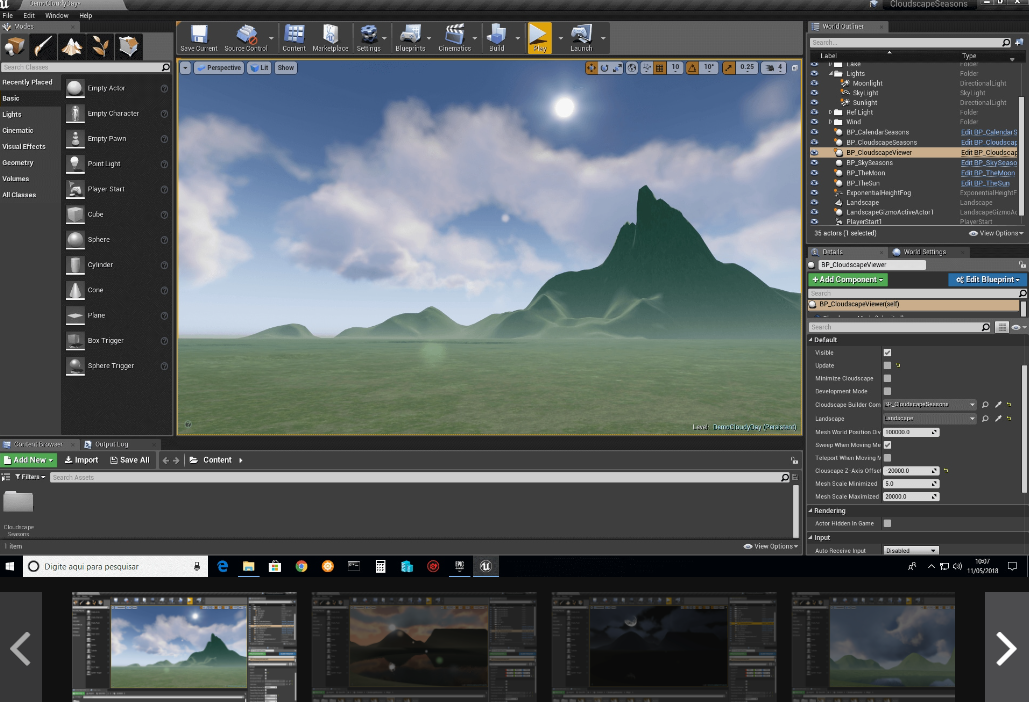Open the Lit view mode dropdown
1029x702 pixels.
tap(260, 68)
